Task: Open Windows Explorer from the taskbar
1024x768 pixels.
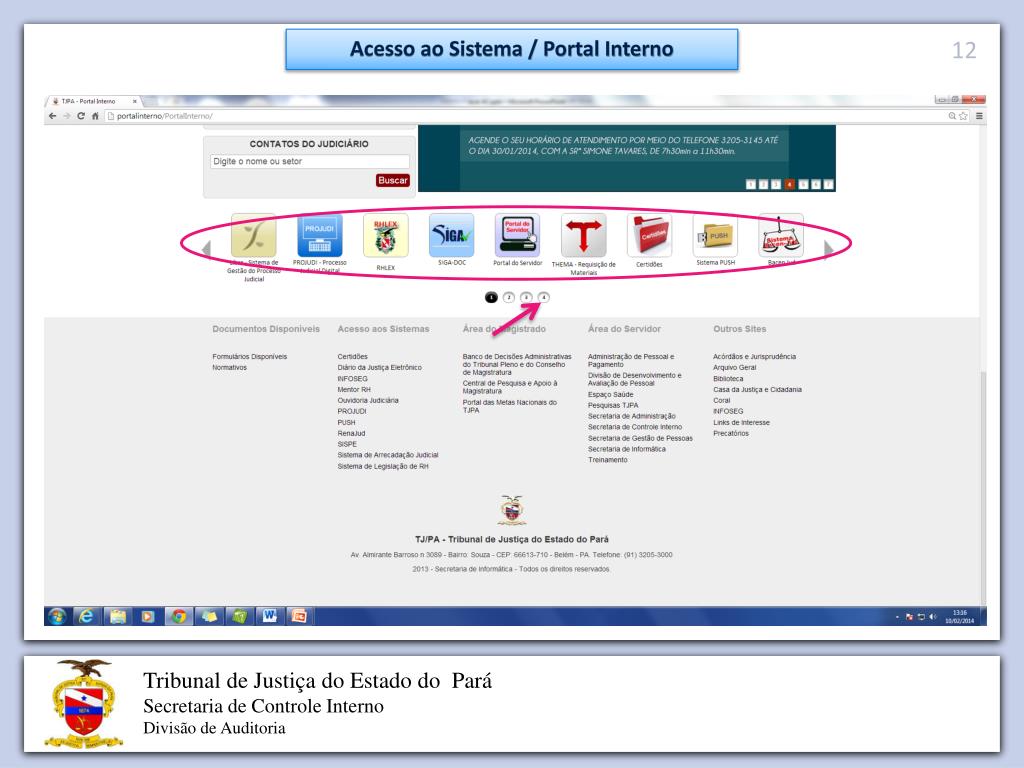Action: [118, 616]
